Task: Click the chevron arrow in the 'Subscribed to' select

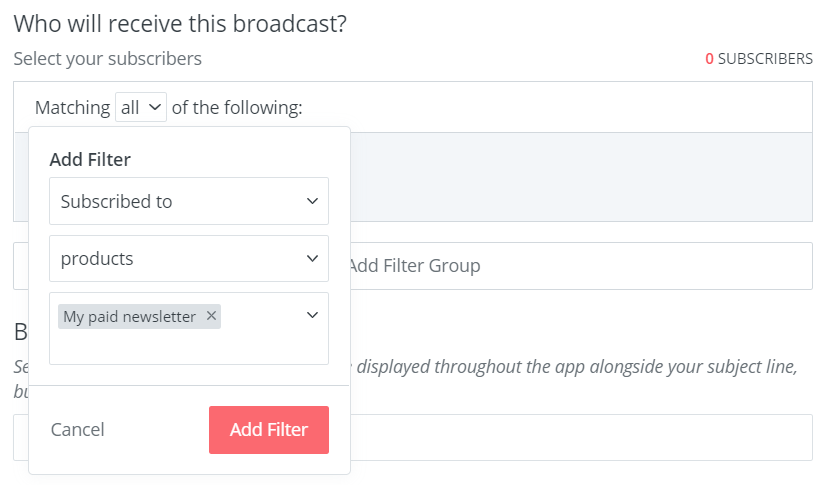Action: [x=312, y=201]
